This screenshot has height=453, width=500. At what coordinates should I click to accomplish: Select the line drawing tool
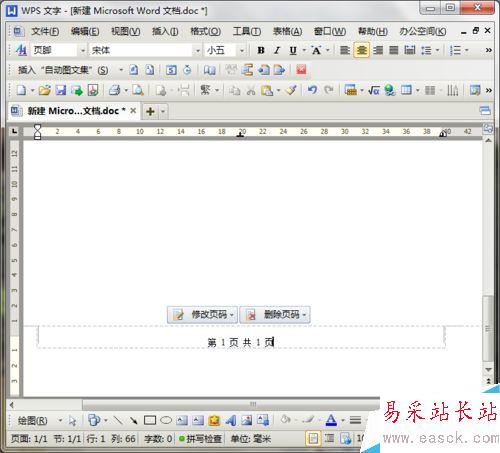click(118, 421)
